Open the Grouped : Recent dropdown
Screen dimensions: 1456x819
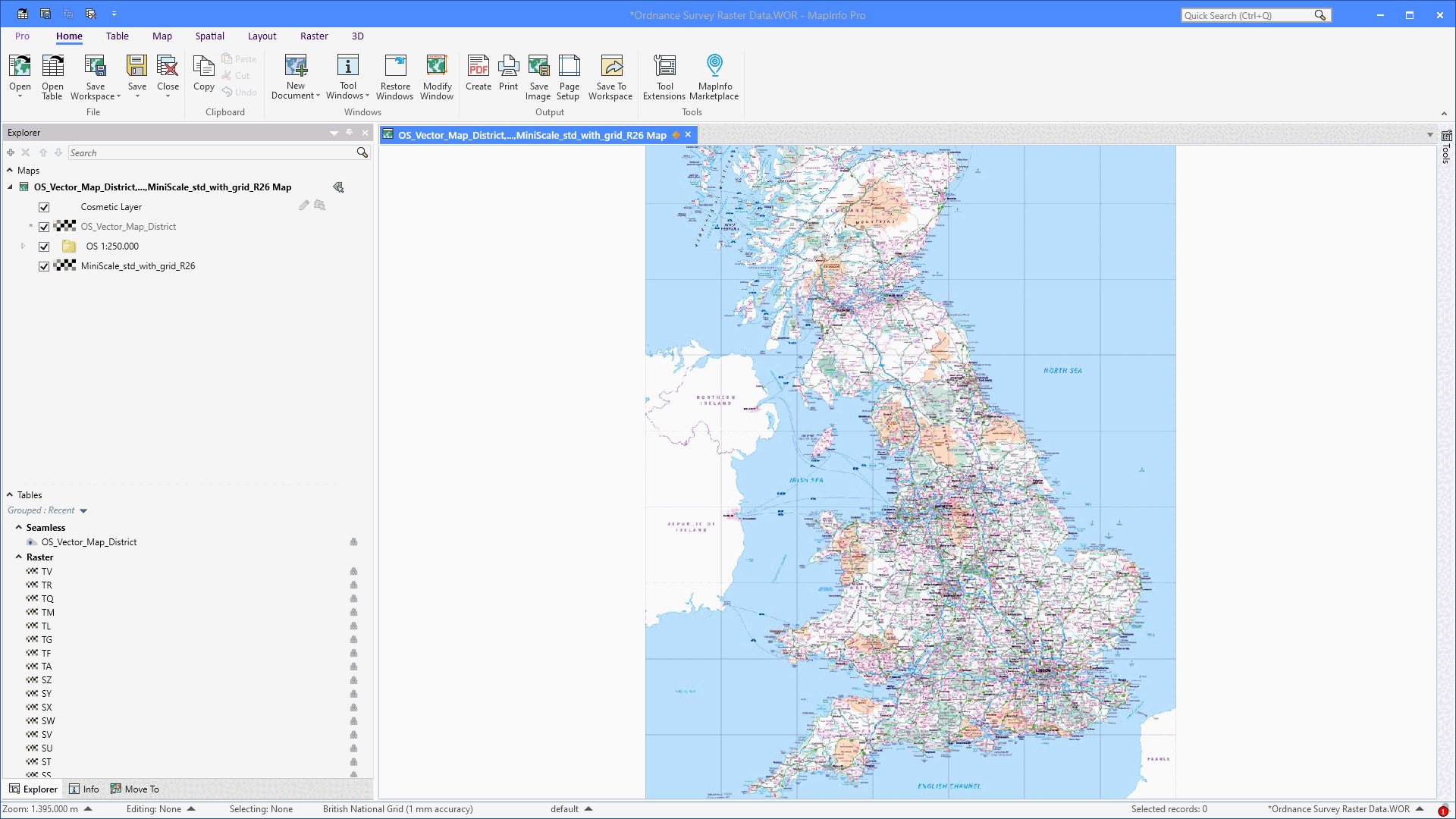(83, 511)
